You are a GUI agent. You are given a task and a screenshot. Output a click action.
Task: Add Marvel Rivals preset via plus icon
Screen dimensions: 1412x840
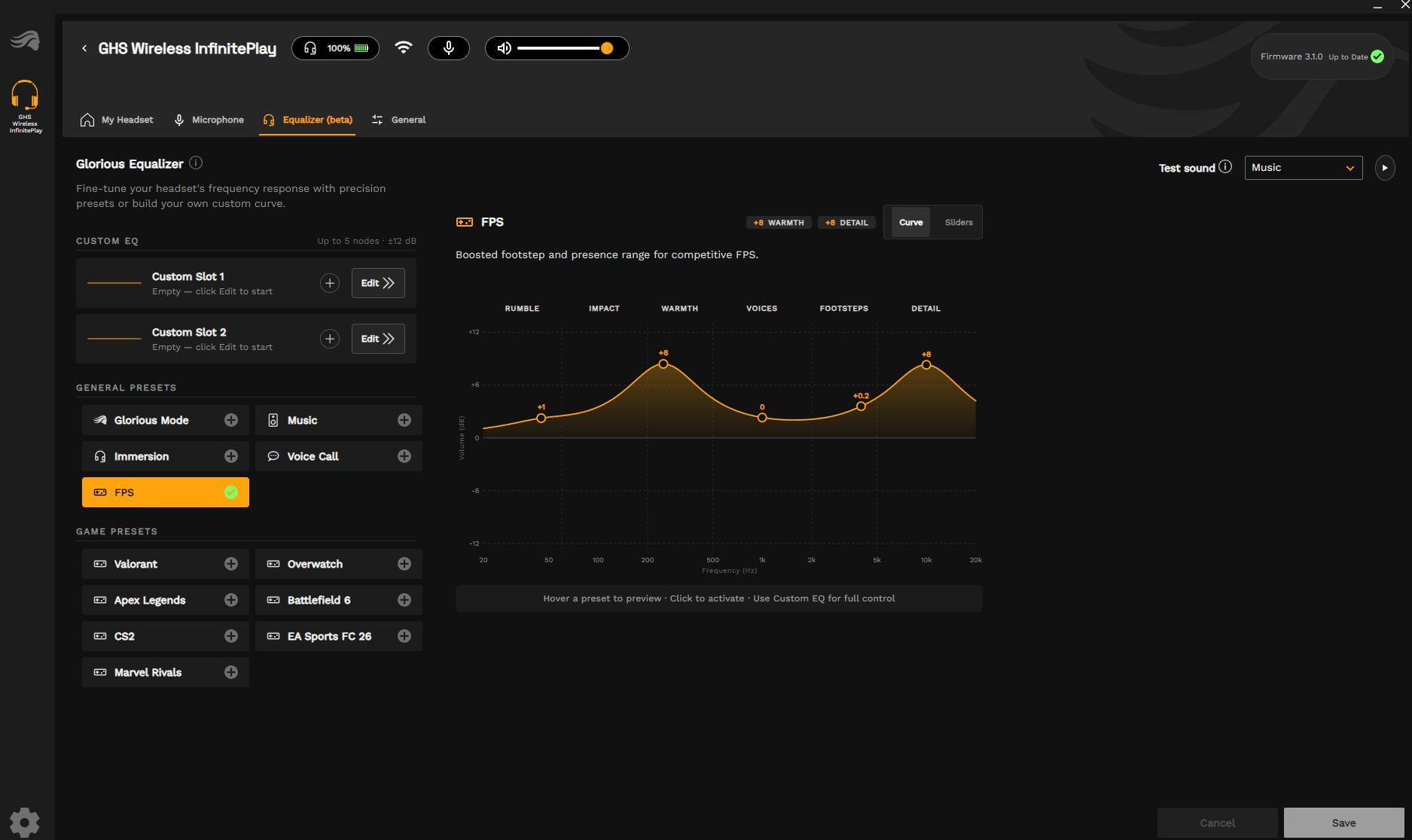coord(231,672)
